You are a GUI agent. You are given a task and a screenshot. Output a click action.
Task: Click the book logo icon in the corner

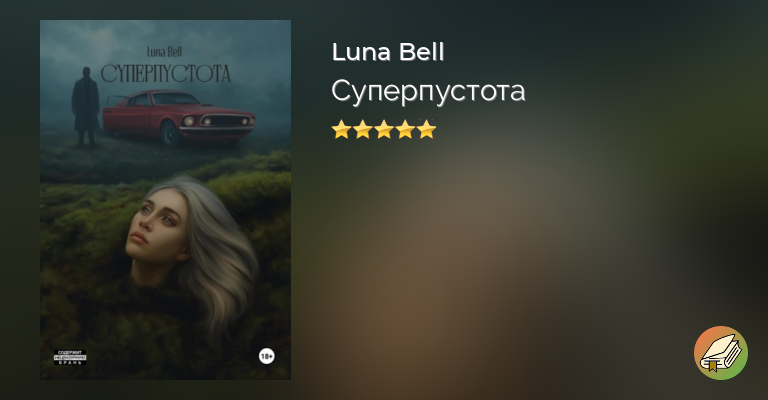(720, 353)
